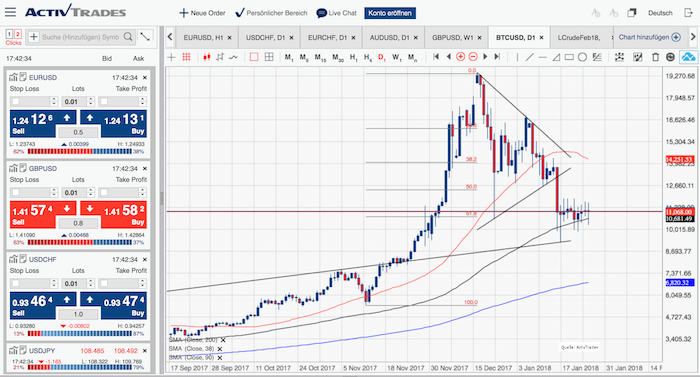Adjust the EURUSD Lots stepper arrows
The image size is (700, 377).
pyautogui.click(x=90, y=101)
